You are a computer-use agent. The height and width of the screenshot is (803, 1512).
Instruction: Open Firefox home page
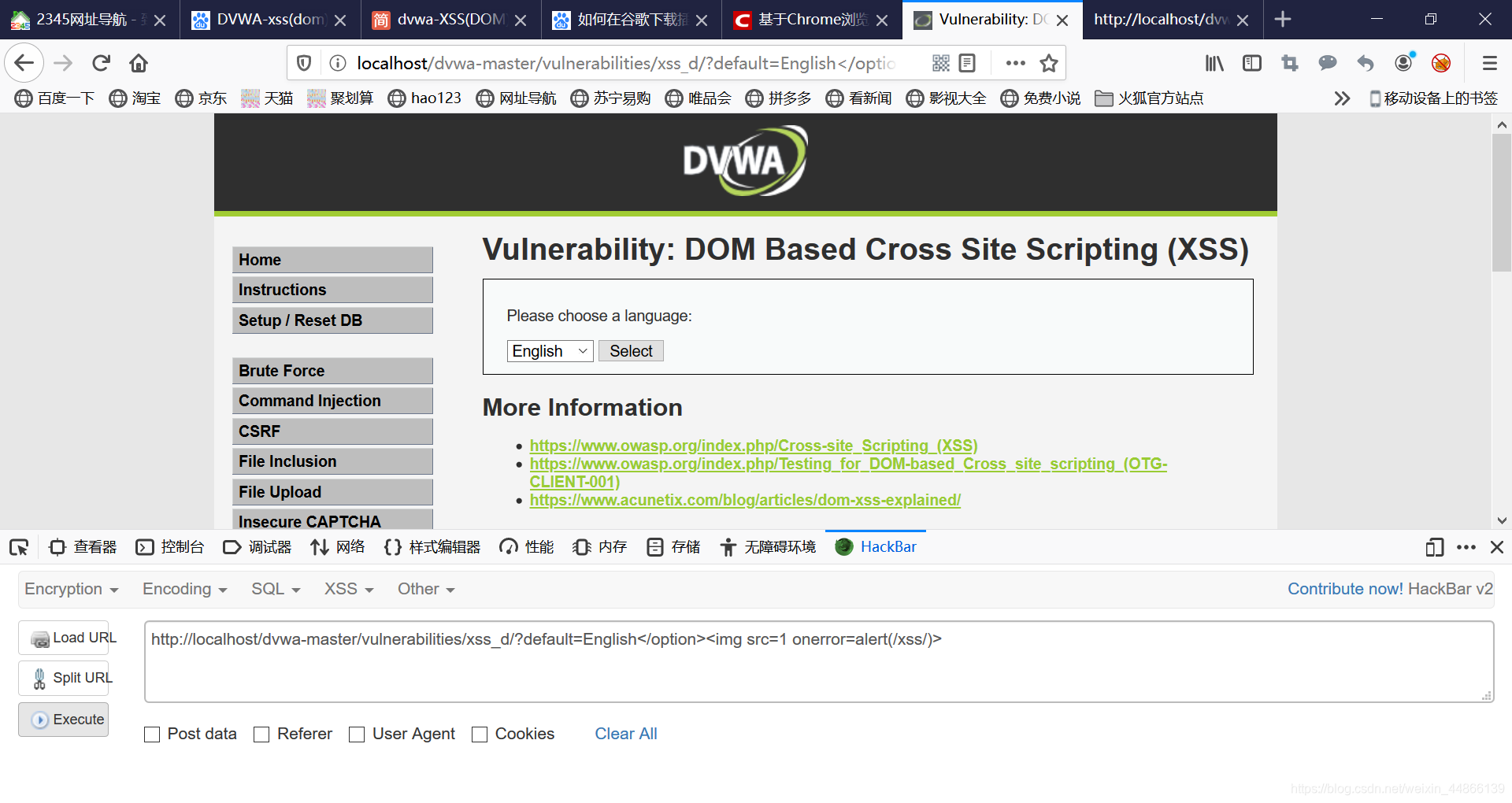coord(139,63)
